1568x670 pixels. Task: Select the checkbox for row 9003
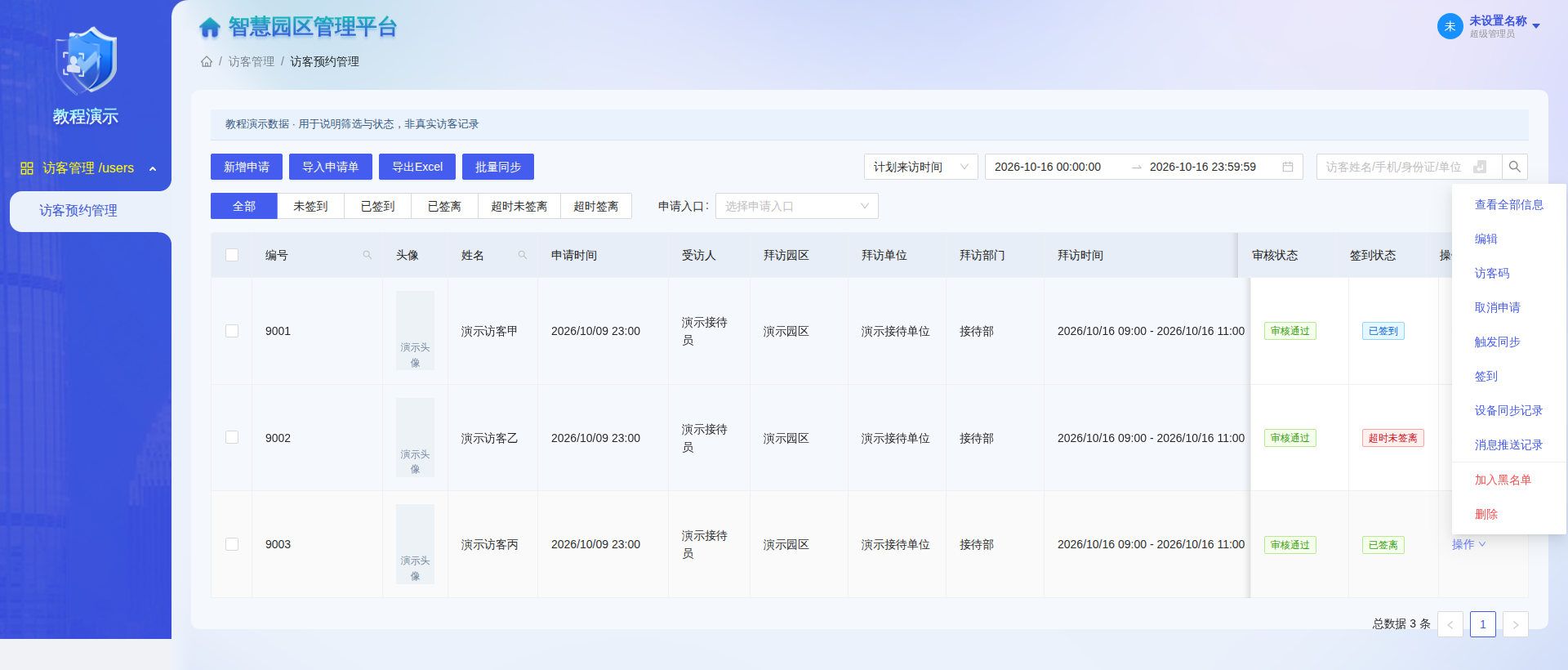232,544
